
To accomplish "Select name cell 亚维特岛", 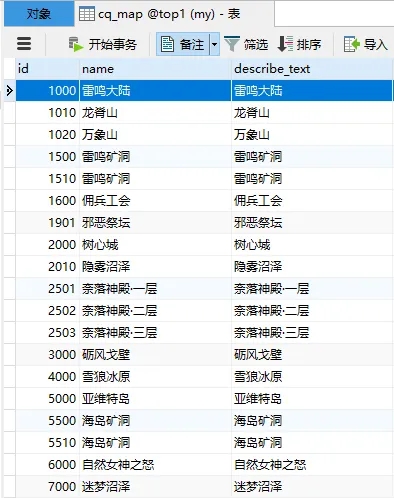I will click(155, 399).
